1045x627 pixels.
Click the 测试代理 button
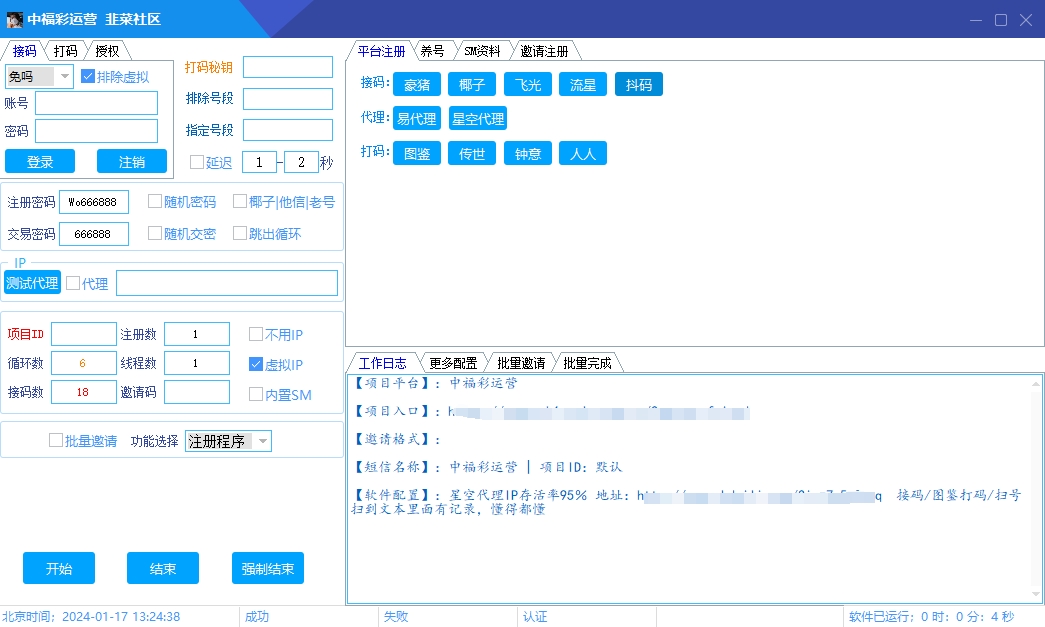(x=33, y=283)
